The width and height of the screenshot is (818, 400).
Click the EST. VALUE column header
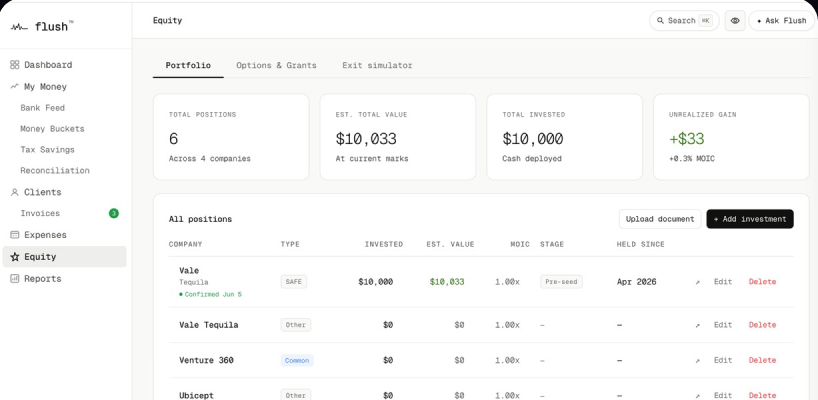(x=450, y=244)
